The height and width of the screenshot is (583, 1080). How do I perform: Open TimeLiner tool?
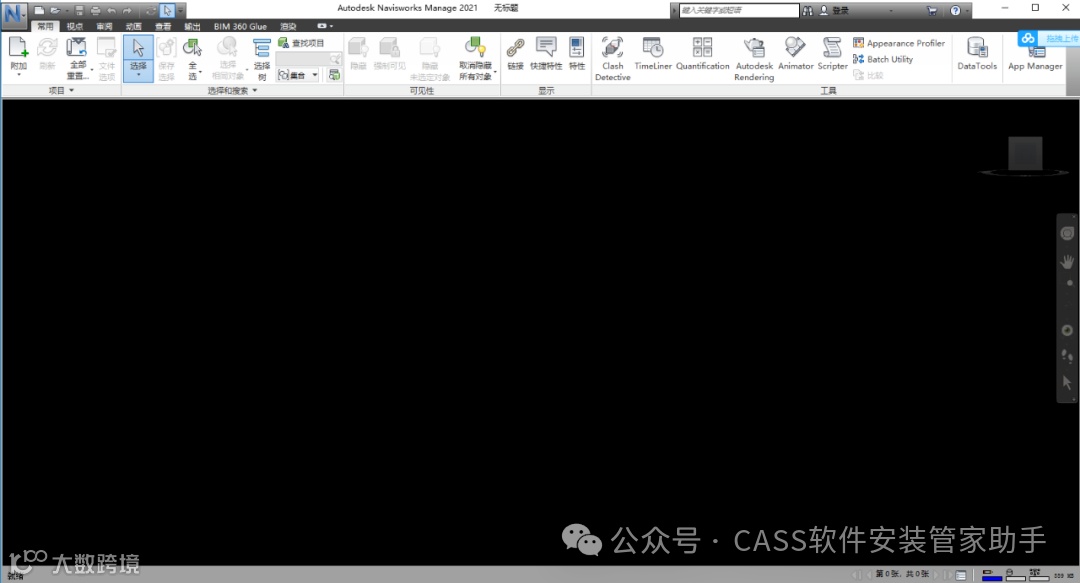(x=653, y=54)
